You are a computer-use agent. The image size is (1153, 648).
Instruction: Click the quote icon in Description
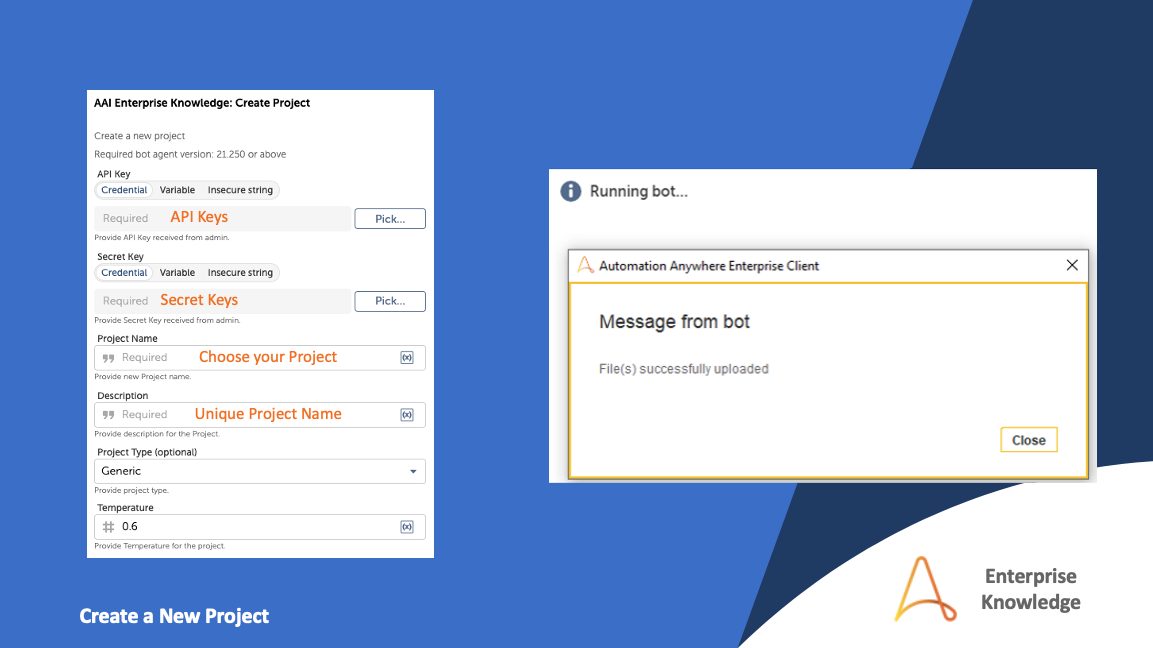(108, 415)
